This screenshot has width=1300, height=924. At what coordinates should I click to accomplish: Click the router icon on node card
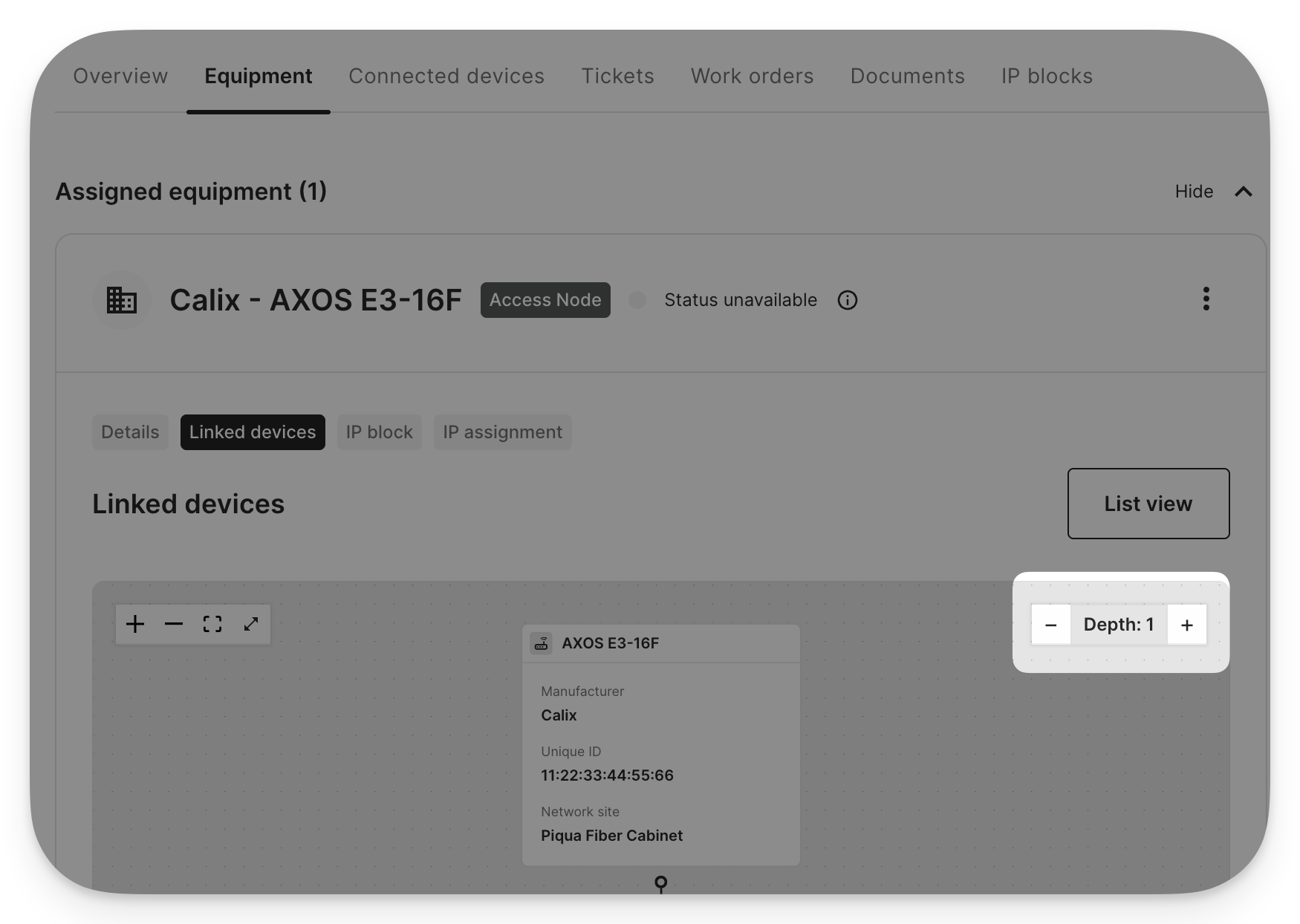click(542, 643)
